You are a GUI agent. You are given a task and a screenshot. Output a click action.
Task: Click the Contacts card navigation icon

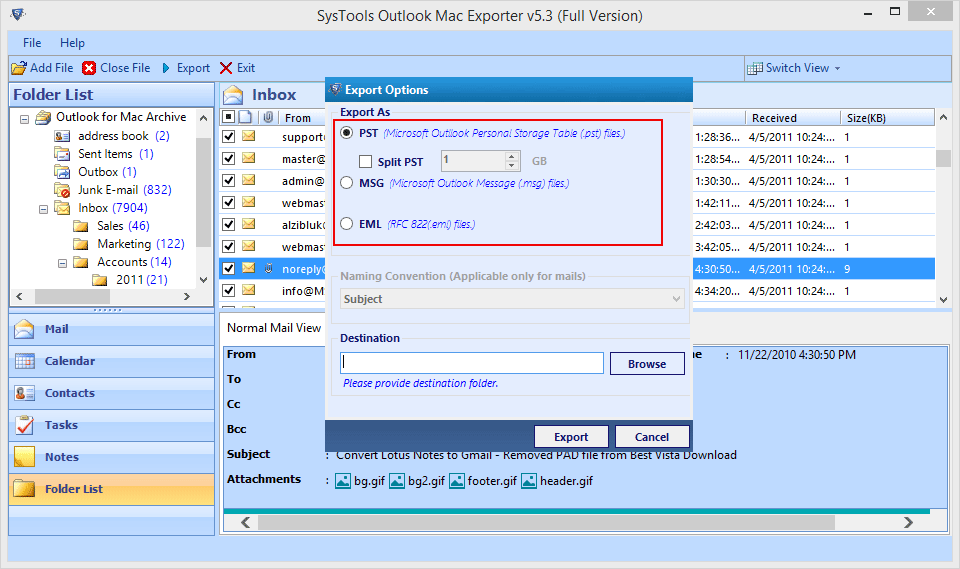24,393
